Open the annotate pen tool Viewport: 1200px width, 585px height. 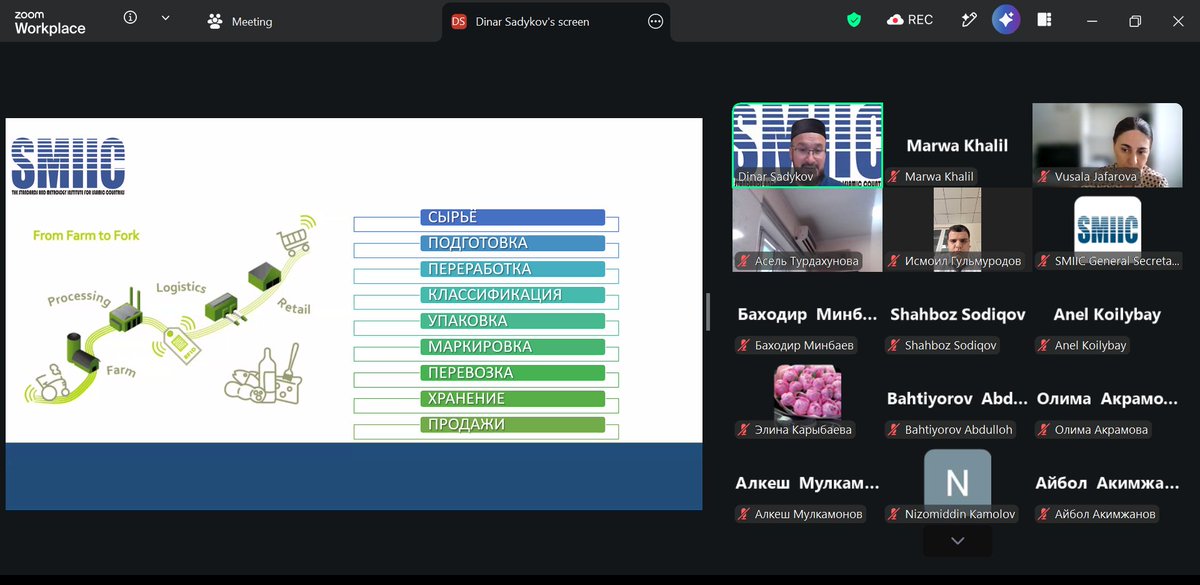[968, 20]
